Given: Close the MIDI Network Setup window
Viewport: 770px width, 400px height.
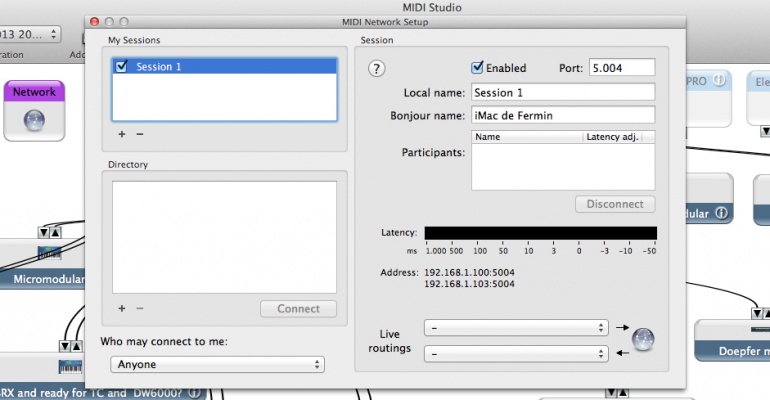Looking at the screenshot, I should coord(95,22).
